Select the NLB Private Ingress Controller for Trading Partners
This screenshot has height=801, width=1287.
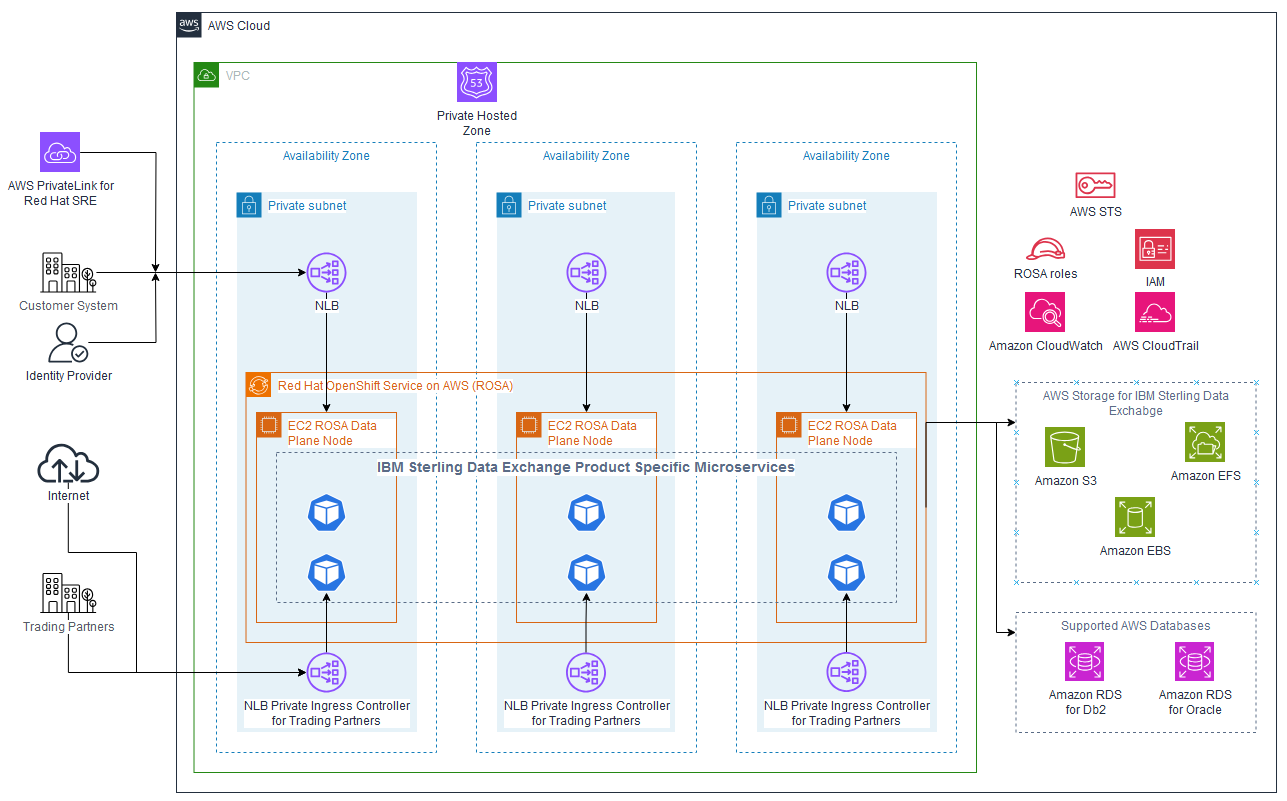tap(326, 672)
